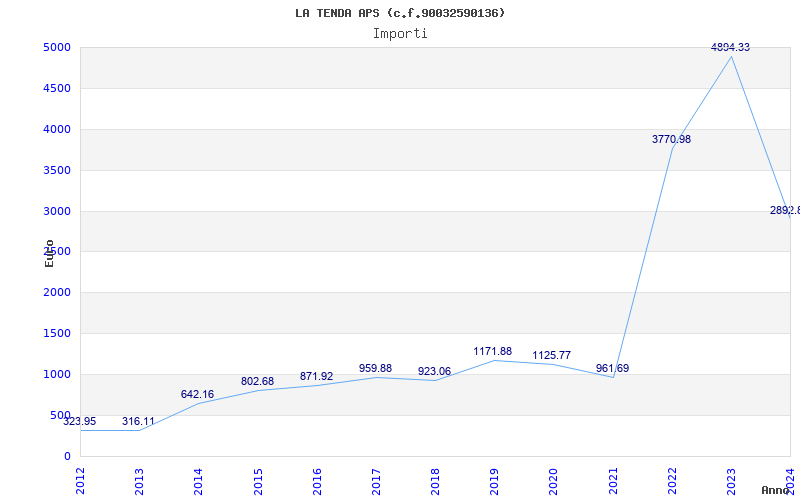Viewport: 800px width, 500px height.
Task: Select the 802.68 data label
Action: coord(257,381)
